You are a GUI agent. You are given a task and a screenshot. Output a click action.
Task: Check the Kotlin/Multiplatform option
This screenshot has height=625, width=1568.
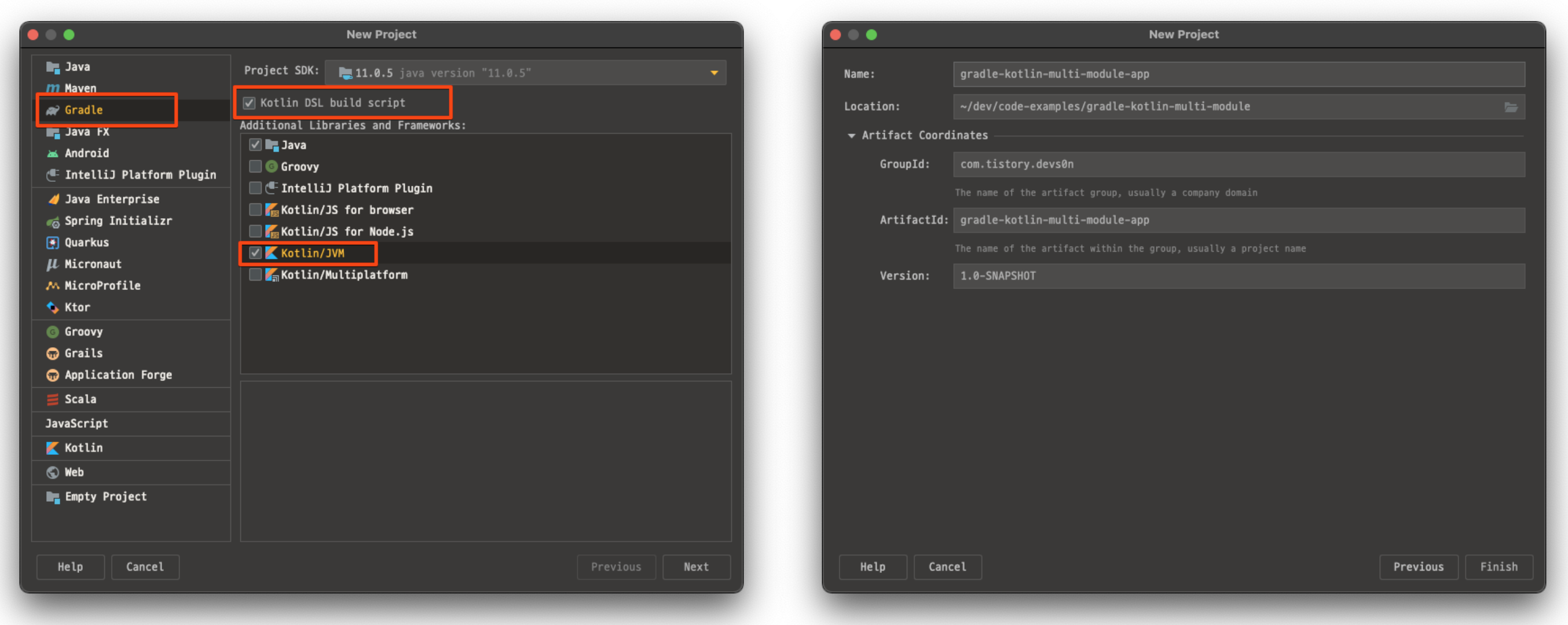coord(256,275)
